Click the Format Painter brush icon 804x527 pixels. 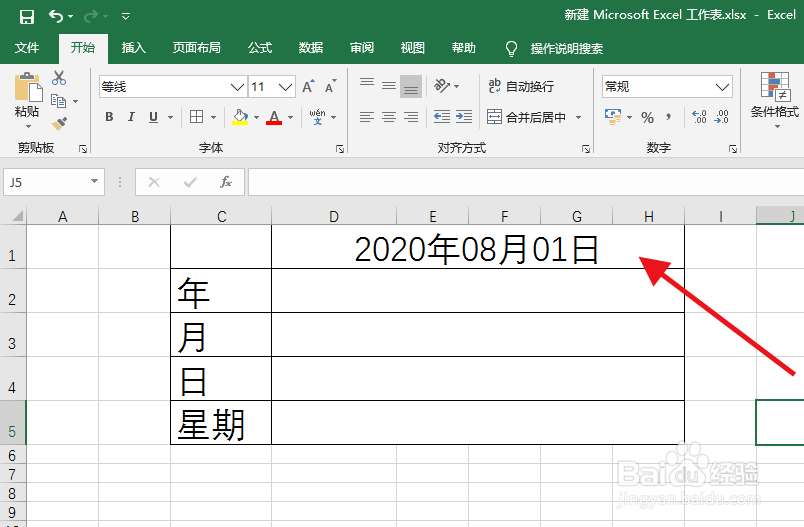59,124
